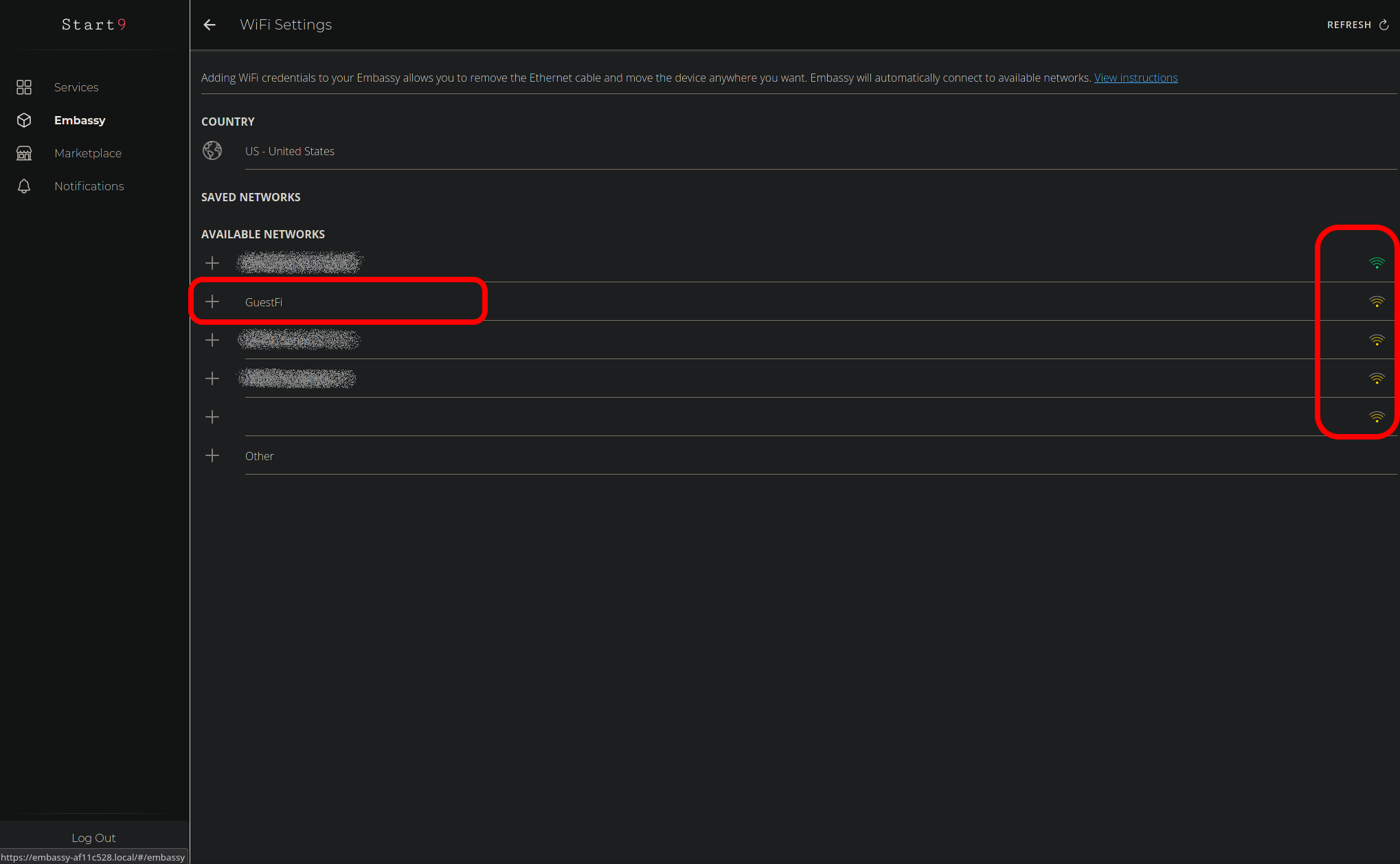Go to Notifications in sidebar
The height and width of the screenshot is (864, 1400).
89,186
